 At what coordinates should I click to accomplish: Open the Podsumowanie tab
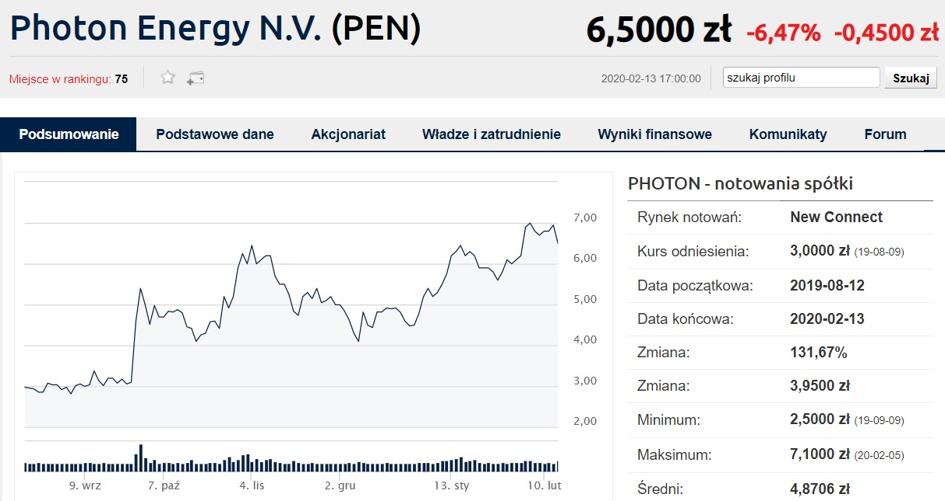(69, 134)
